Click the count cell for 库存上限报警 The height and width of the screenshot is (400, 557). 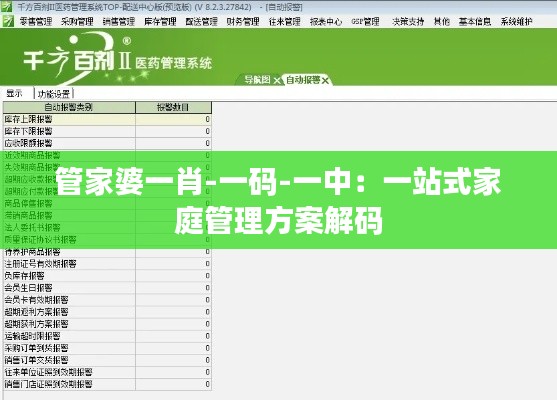[x=173, y=119]
